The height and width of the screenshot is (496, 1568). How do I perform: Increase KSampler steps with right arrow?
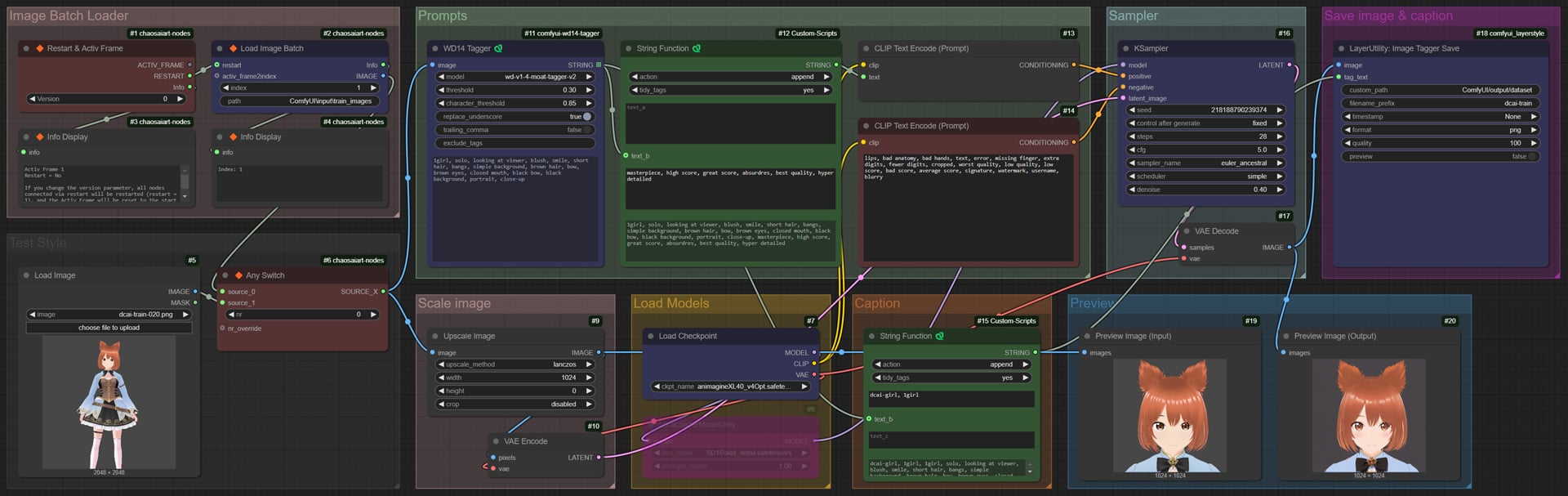(x=1280, y=136)
